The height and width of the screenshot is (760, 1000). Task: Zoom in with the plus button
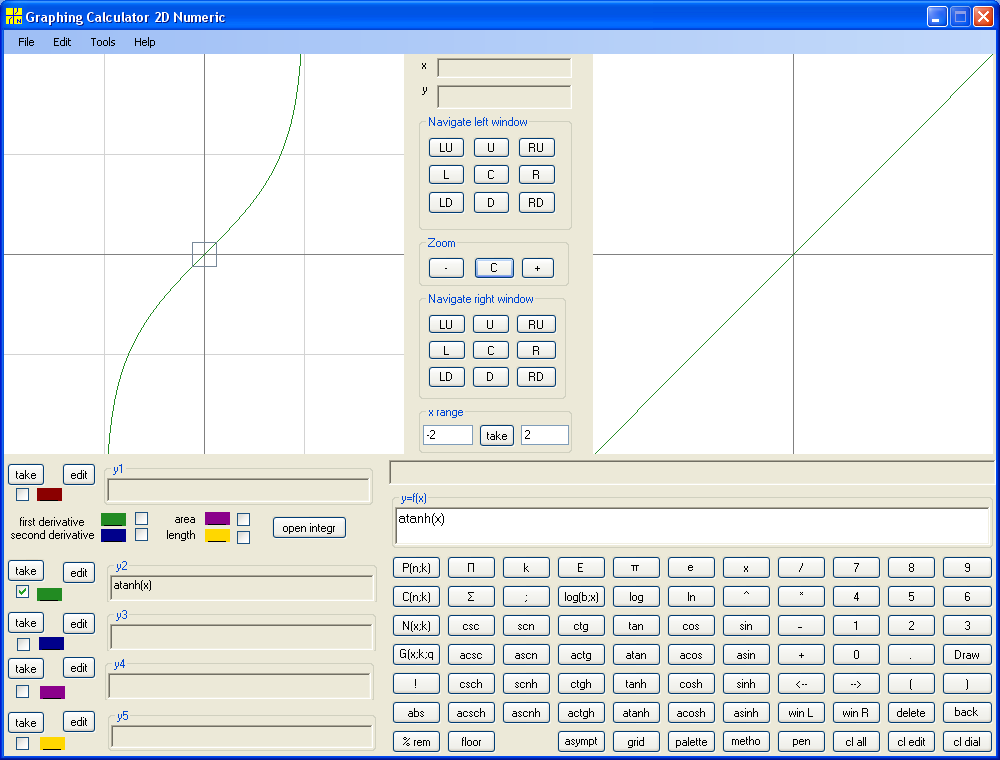pyautogui.click(x=538, y=268)
